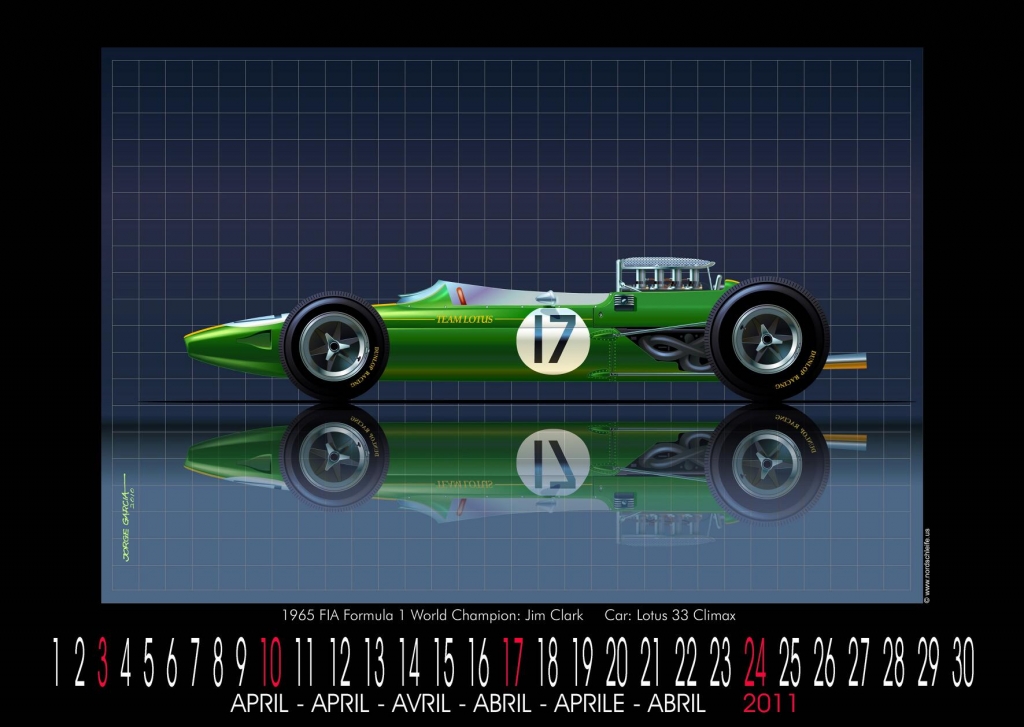The height and width of the screenshot is (727, 1024).
Task: Click the word APRILE in month row
Action: click(589, 704)
